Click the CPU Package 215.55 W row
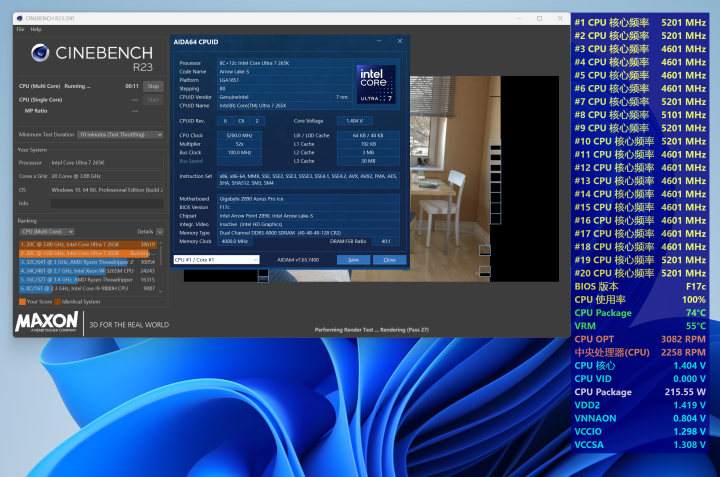720x477 pixels. tap(640, 392)
